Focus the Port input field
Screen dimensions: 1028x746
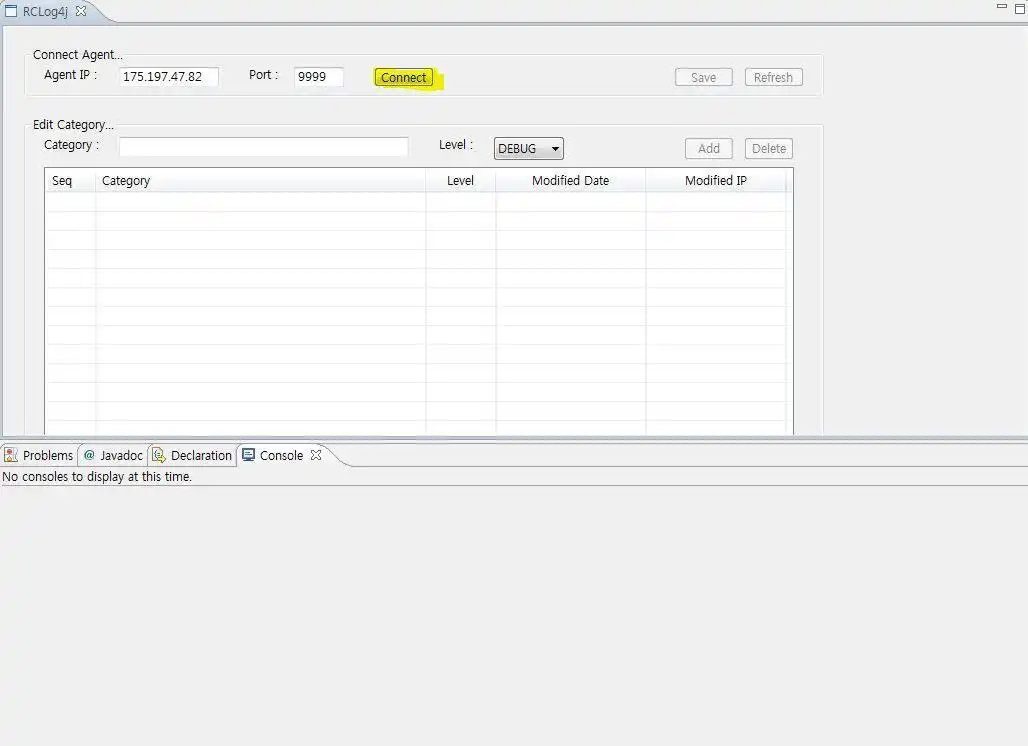point(319,77)
